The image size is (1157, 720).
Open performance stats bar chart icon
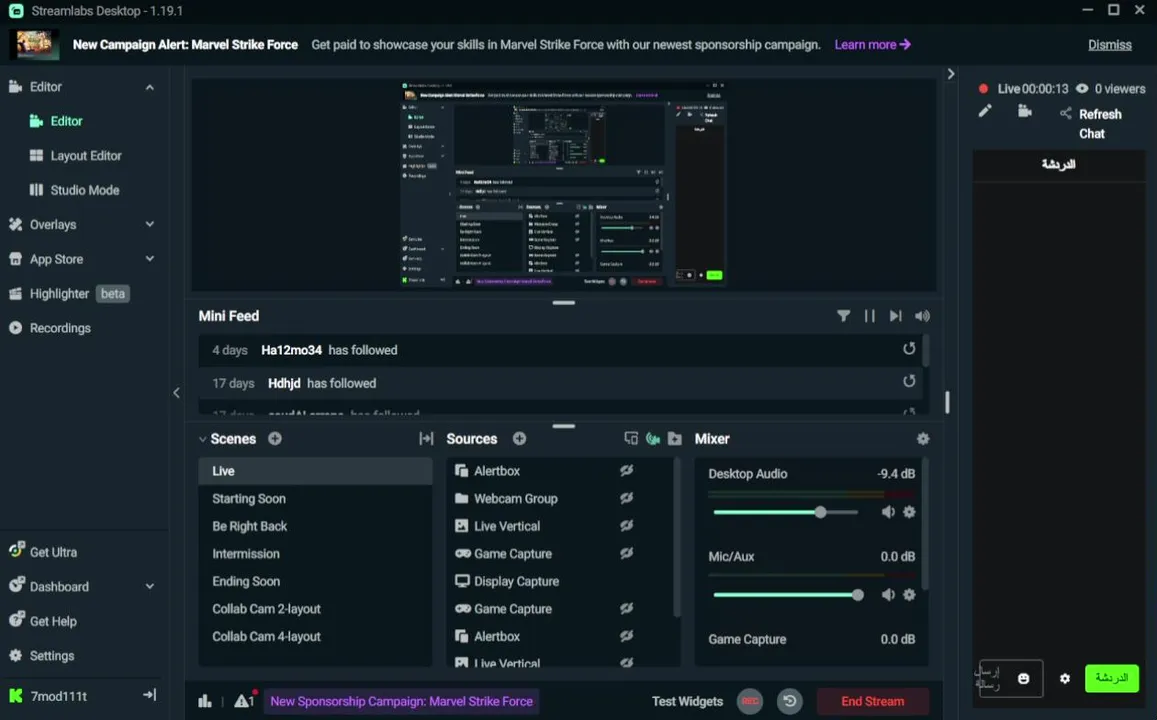pos(205,701)
